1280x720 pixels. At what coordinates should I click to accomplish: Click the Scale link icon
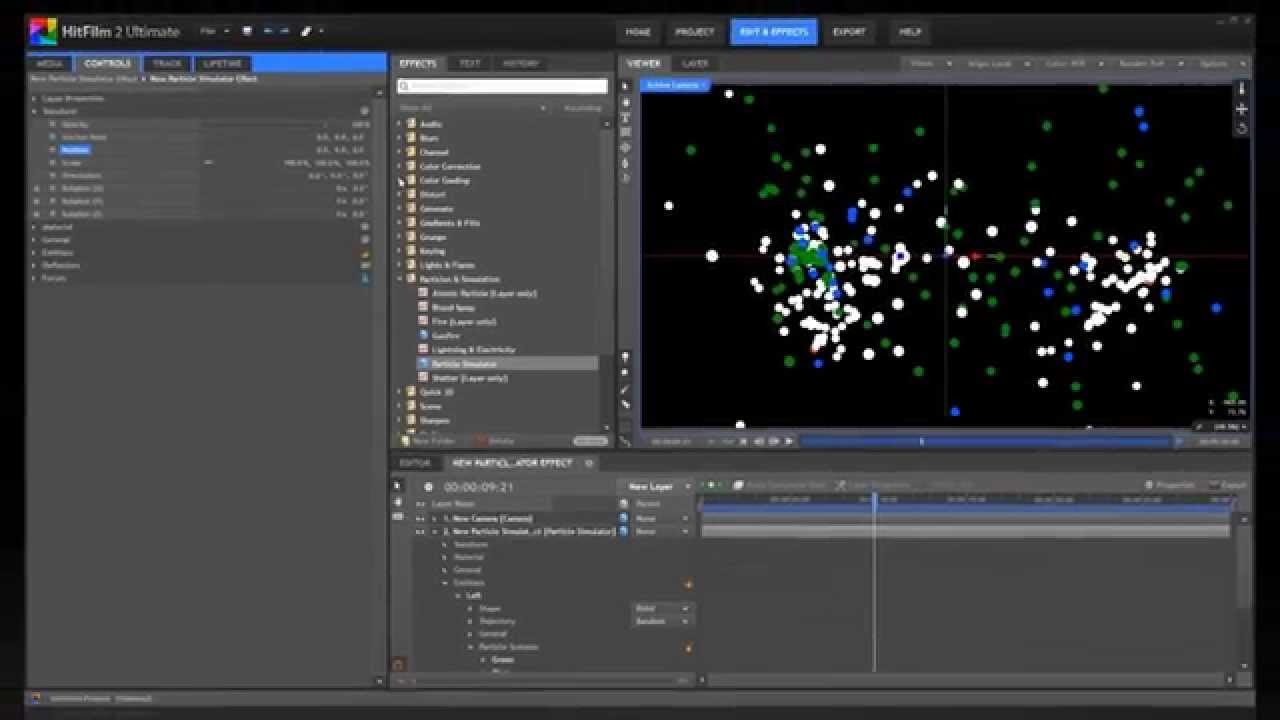(x=209, y=162)
